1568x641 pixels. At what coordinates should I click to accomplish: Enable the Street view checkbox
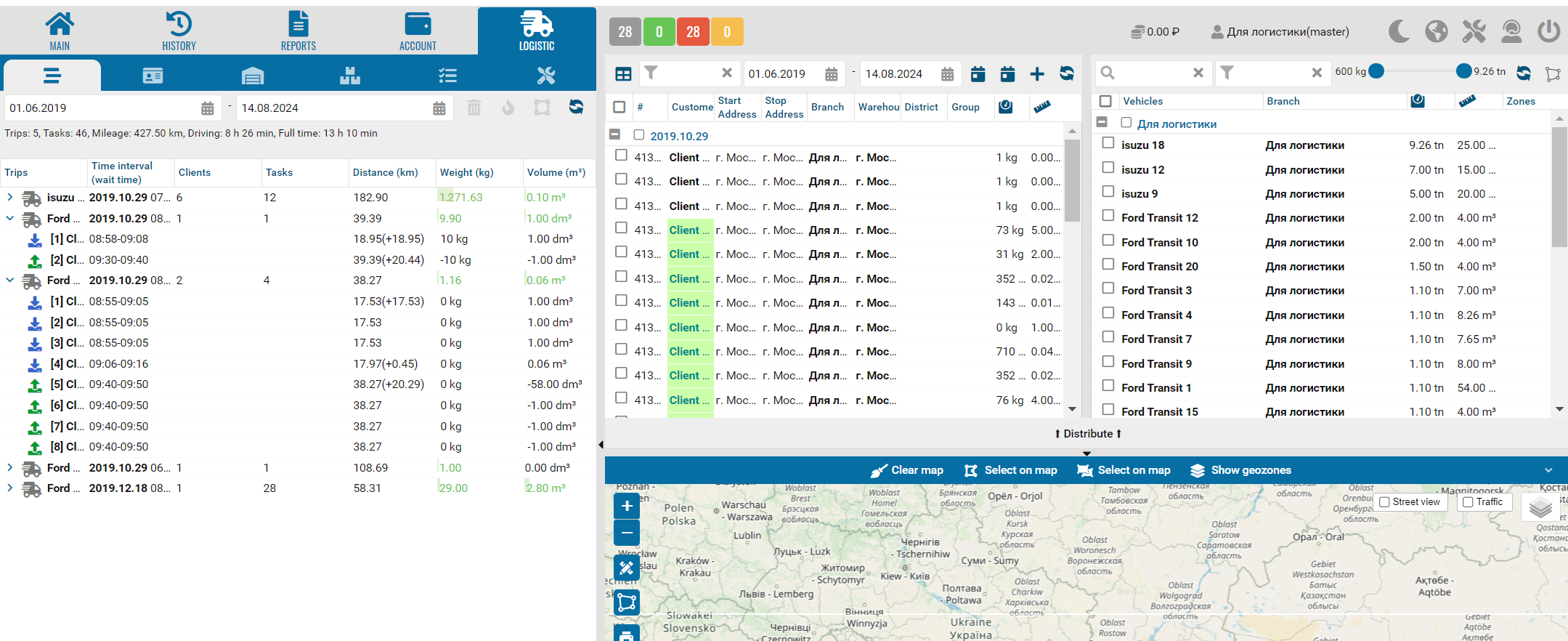click(1384, 502)
